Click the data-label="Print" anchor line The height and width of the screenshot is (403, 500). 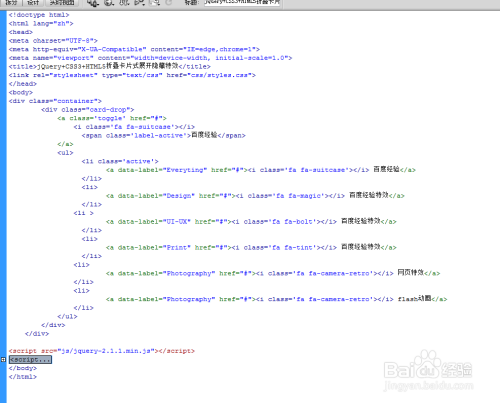(251, 247)
